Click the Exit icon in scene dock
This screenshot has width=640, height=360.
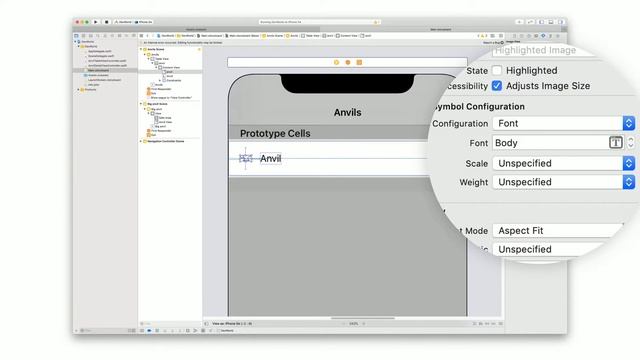point(359,62)
